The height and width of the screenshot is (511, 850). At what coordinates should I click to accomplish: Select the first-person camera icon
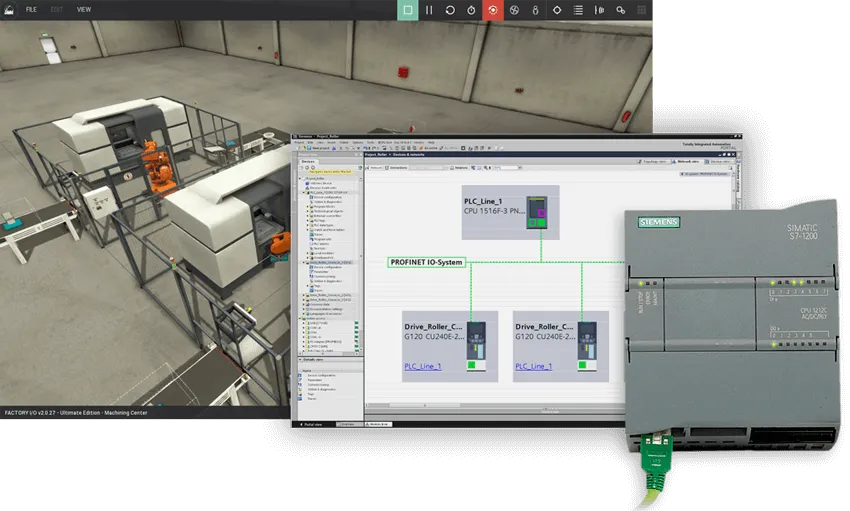(536, 10)
